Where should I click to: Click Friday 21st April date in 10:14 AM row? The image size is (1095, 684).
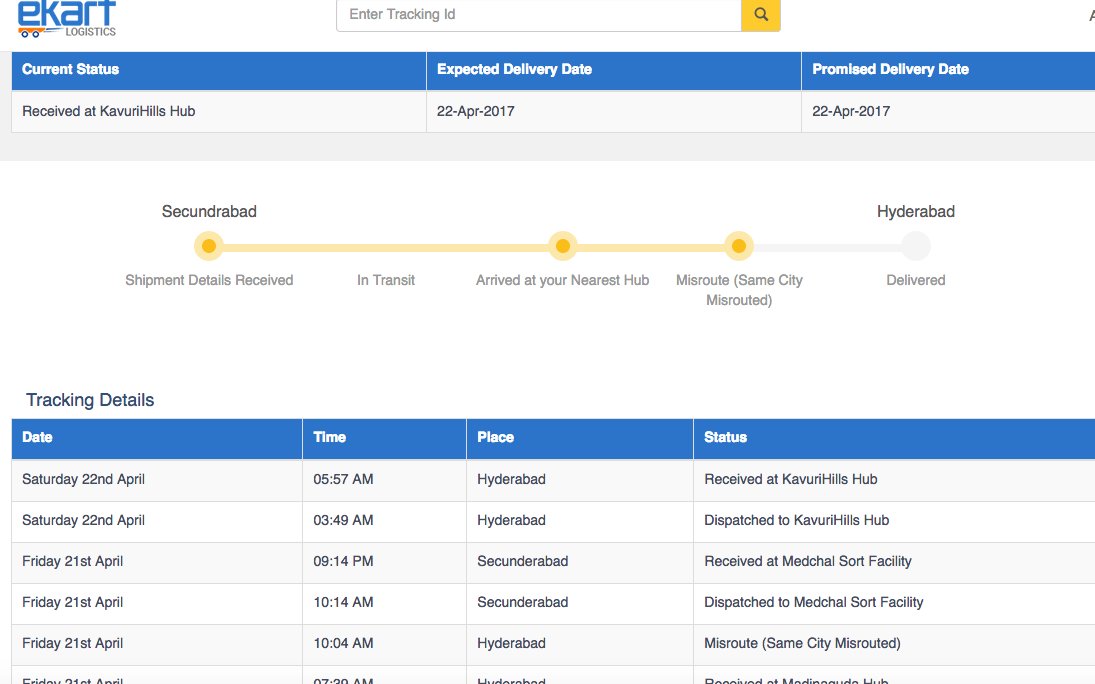72,602
